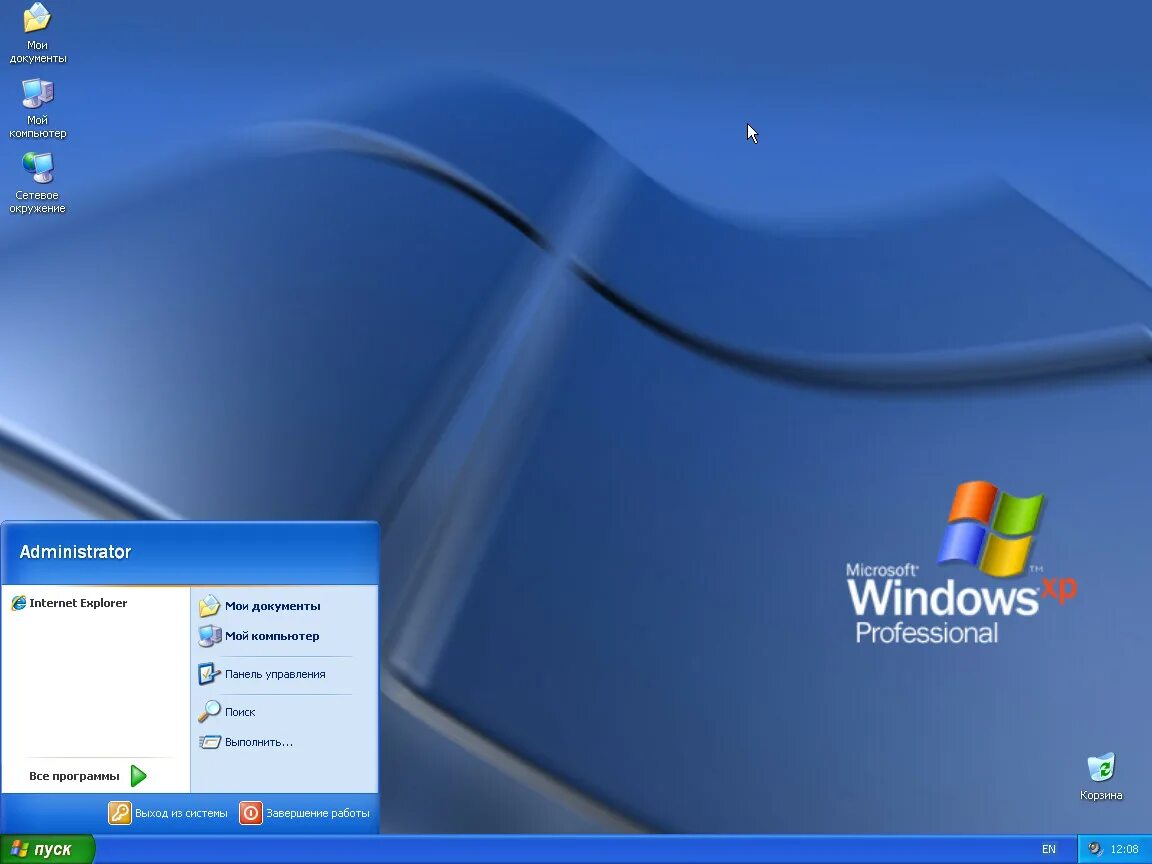The image size is (1152, 864).
Task: Click the EN language indicator
Action: click(x=1048, y=849)
